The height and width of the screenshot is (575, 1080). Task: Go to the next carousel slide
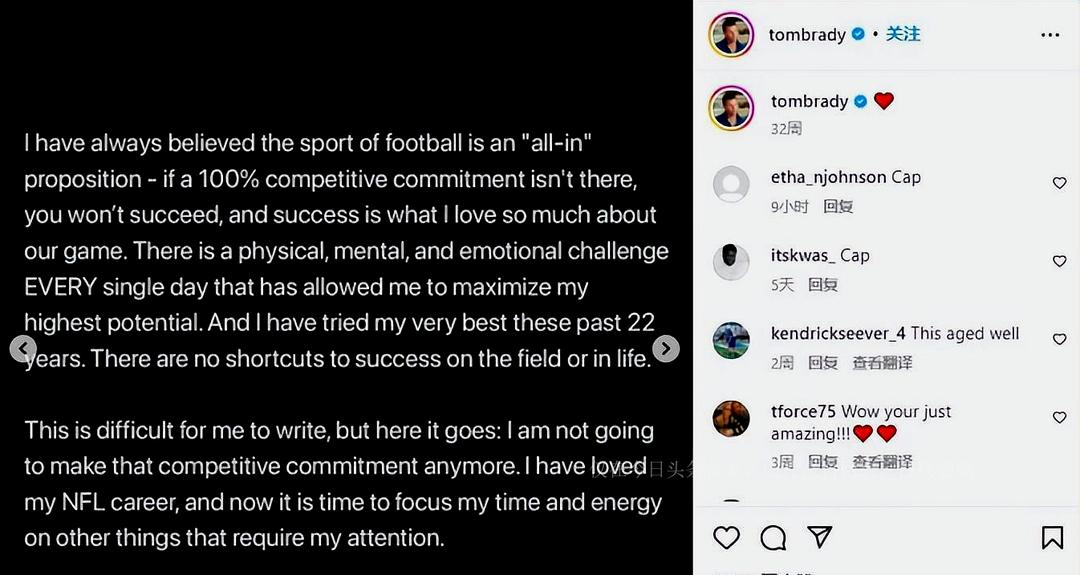[x=666, y=348]
